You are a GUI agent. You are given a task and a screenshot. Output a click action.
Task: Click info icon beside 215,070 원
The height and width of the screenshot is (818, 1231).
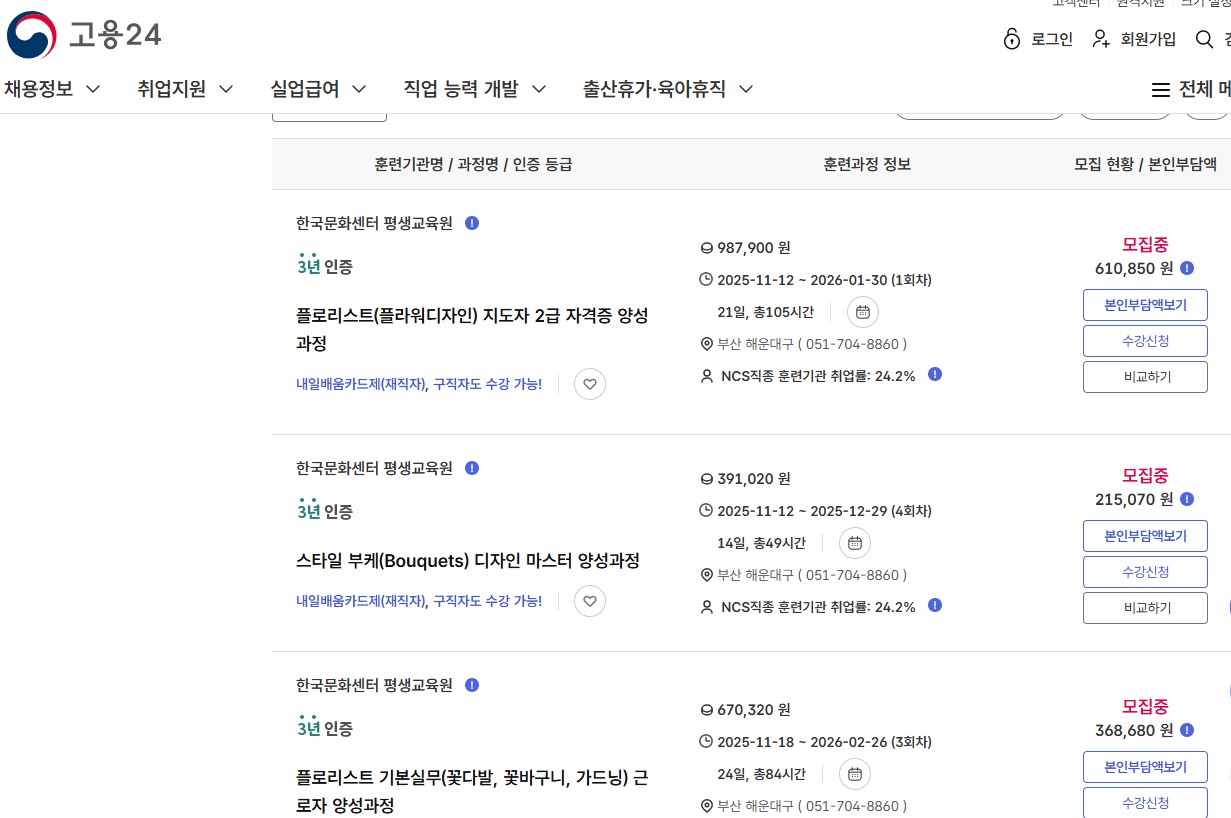click(x=1187, y=499)
